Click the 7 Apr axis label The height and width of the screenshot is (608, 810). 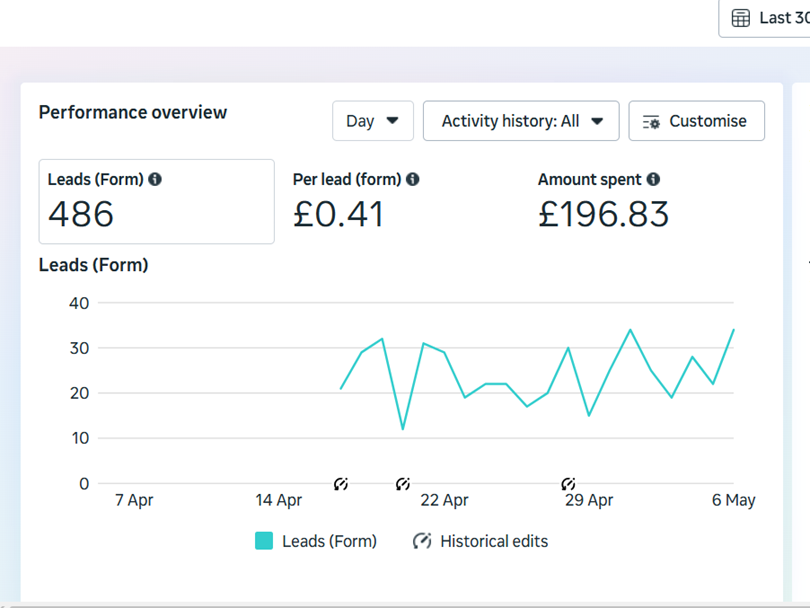134,500
